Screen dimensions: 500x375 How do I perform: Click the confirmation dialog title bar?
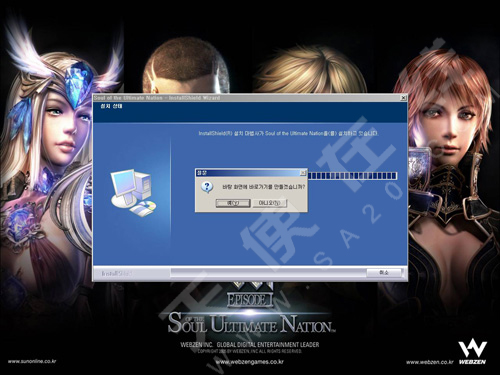(x=248, y=173)
